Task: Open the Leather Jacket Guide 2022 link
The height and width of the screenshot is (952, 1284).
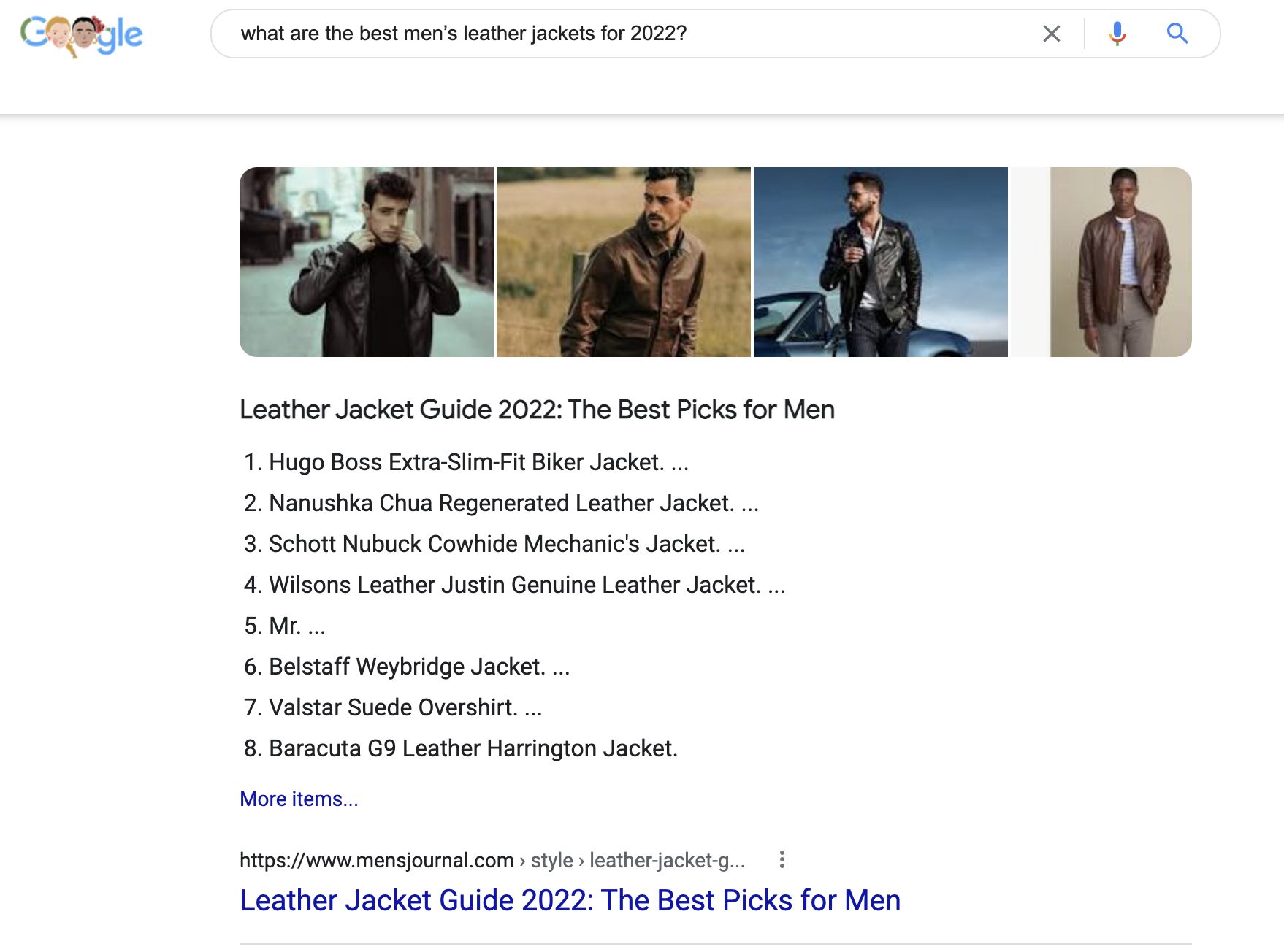Action: pyautogui.click(x=570, y=901)
